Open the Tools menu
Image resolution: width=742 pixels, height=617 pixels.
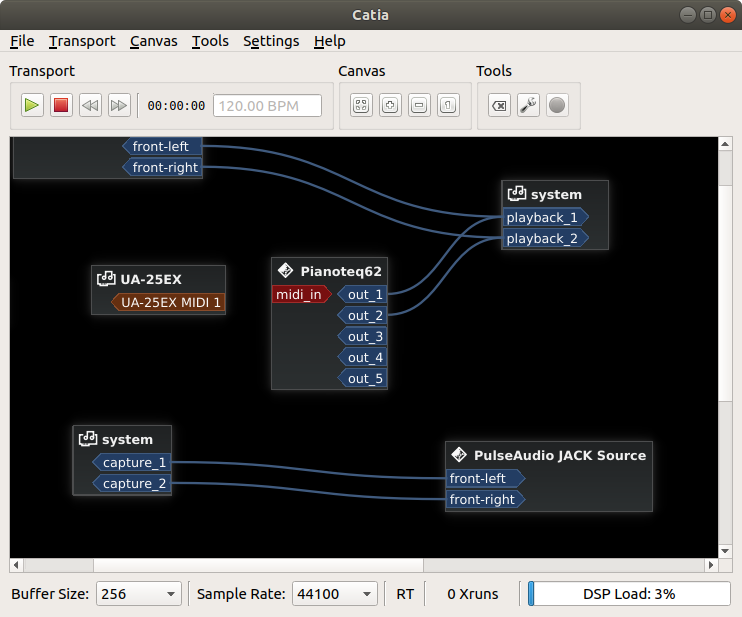(x=210, y=41)
